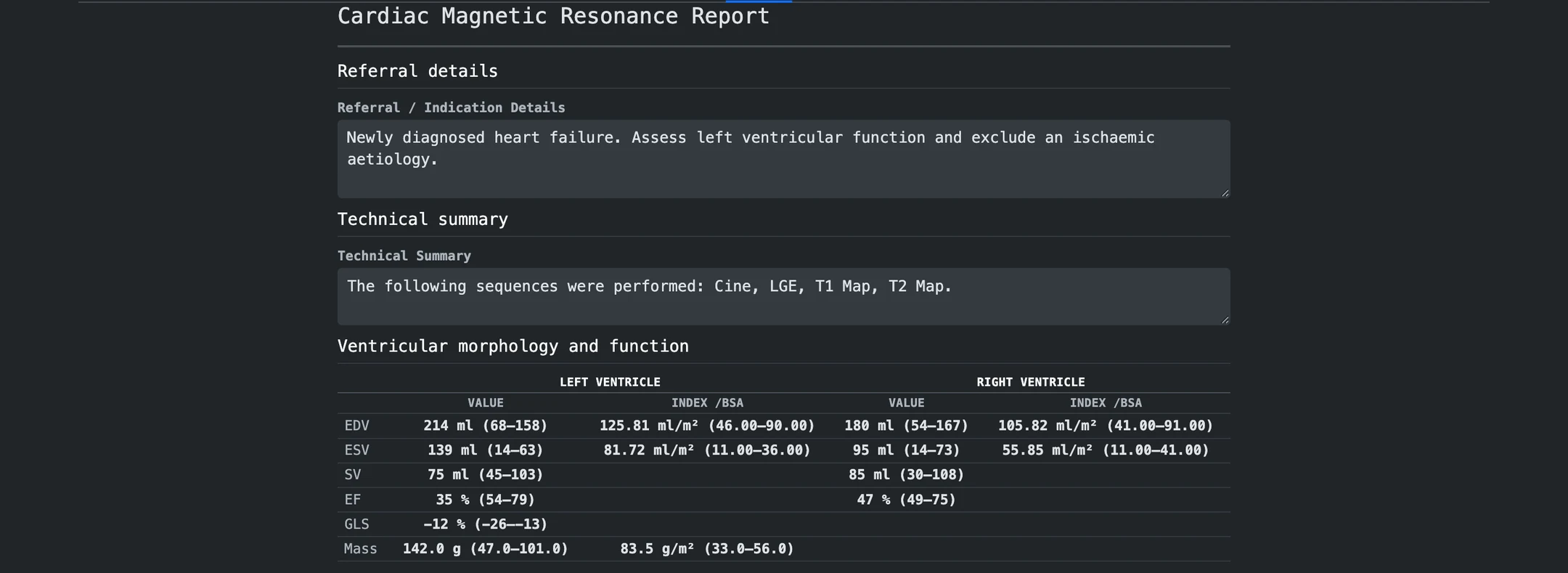Click the Technical Summary textarea resize handle
Viewport: 1568px width, 573px height.
click(1225, 320)
